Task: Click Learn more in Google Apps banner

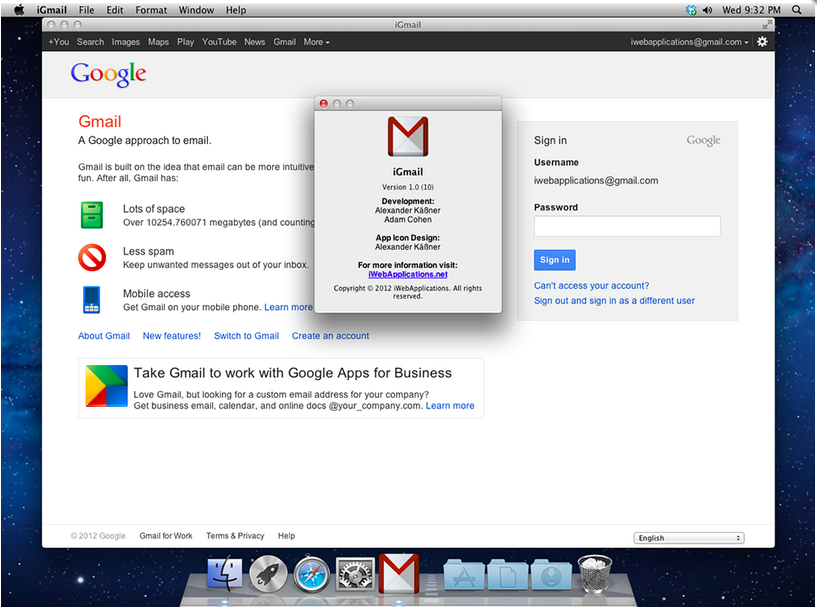Action: click(450, 406)
